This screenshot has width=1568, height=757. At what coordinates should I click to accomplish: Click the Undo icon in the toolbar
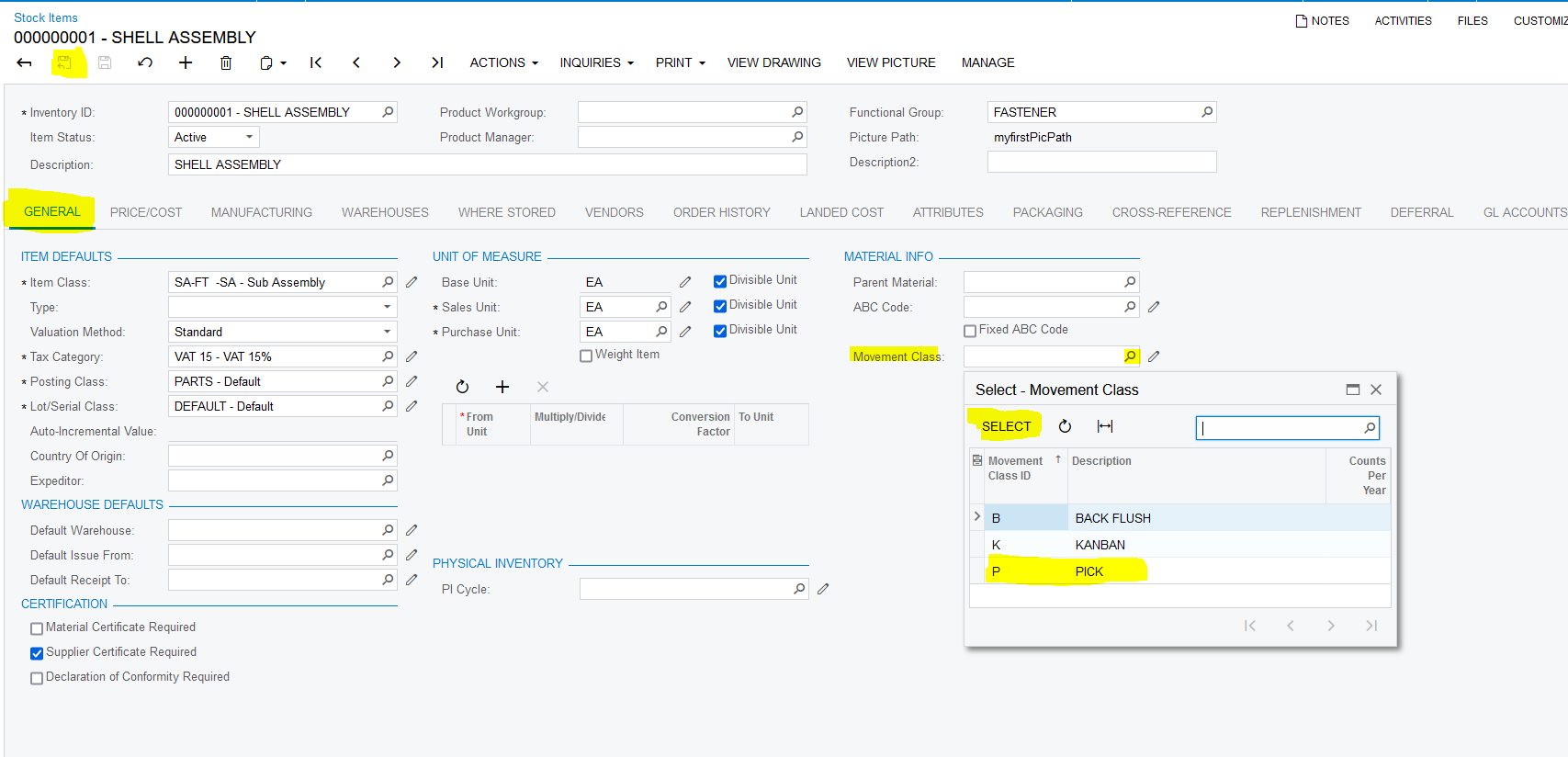(x=145, y=62)
